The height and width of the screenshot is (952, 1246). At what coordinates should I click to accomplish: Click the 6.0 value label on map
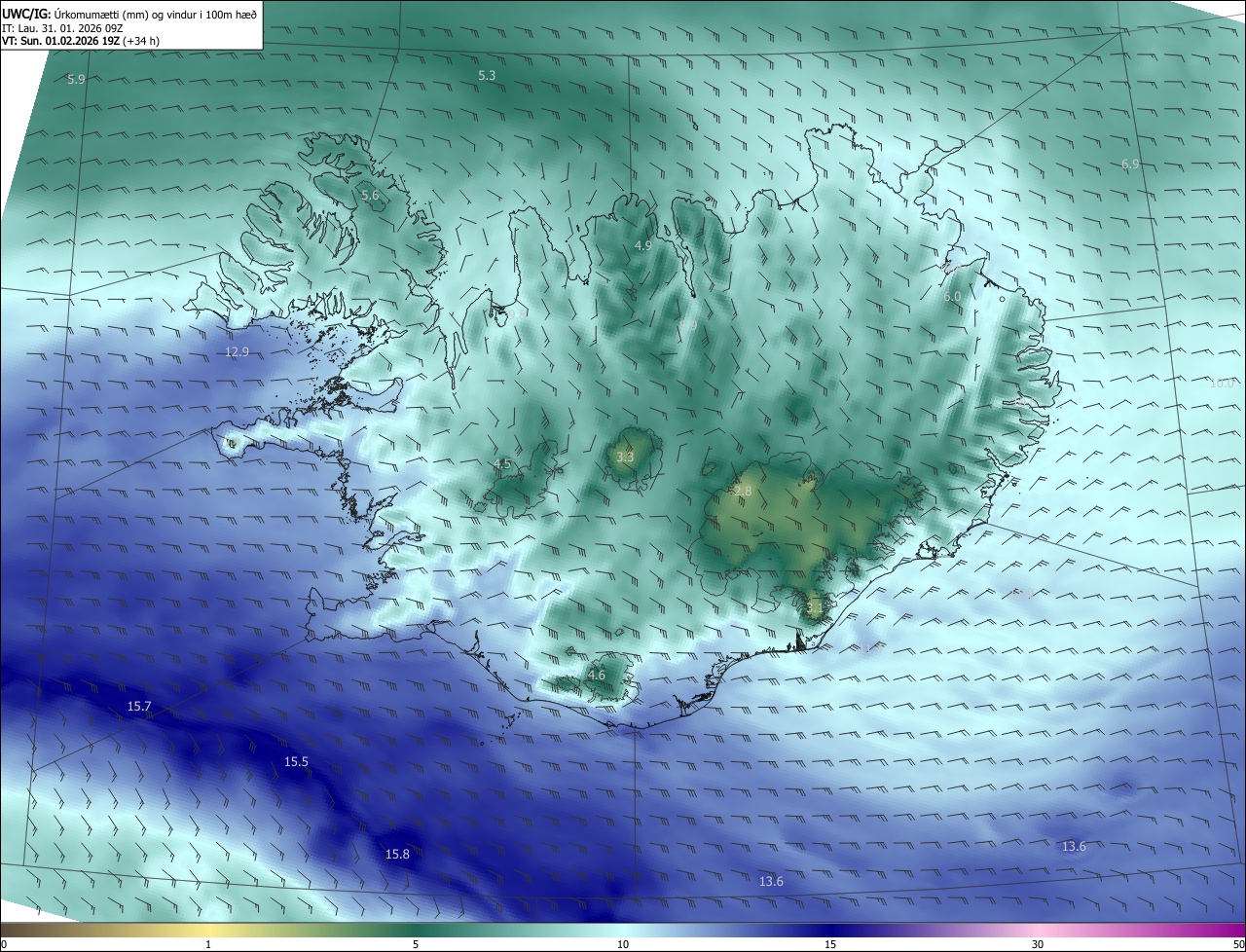[x=952, y=296]
